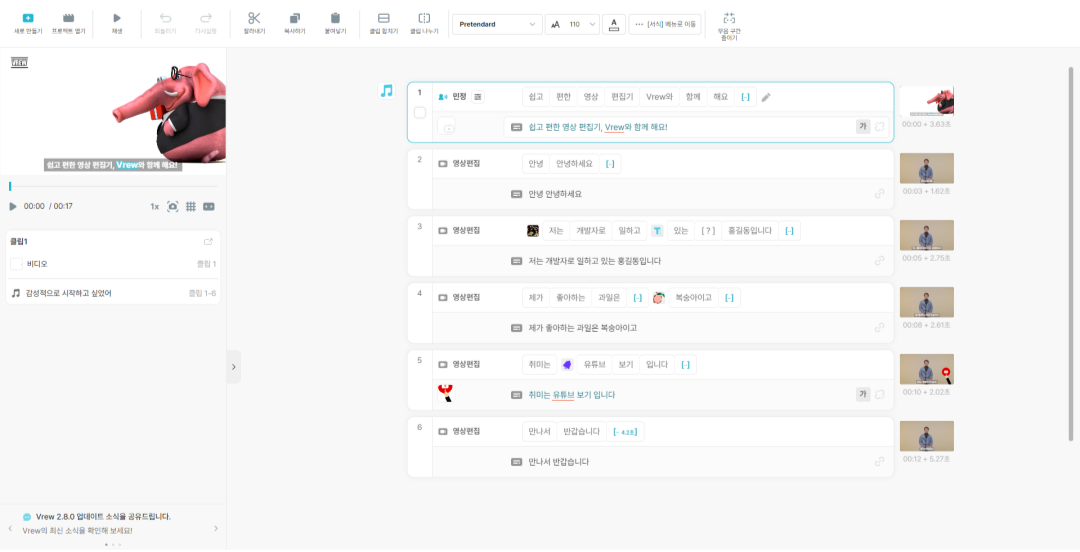Toggle the subtitle link icon in clip 3
This screenshot has height=552, width=1080.
(880, 260)
